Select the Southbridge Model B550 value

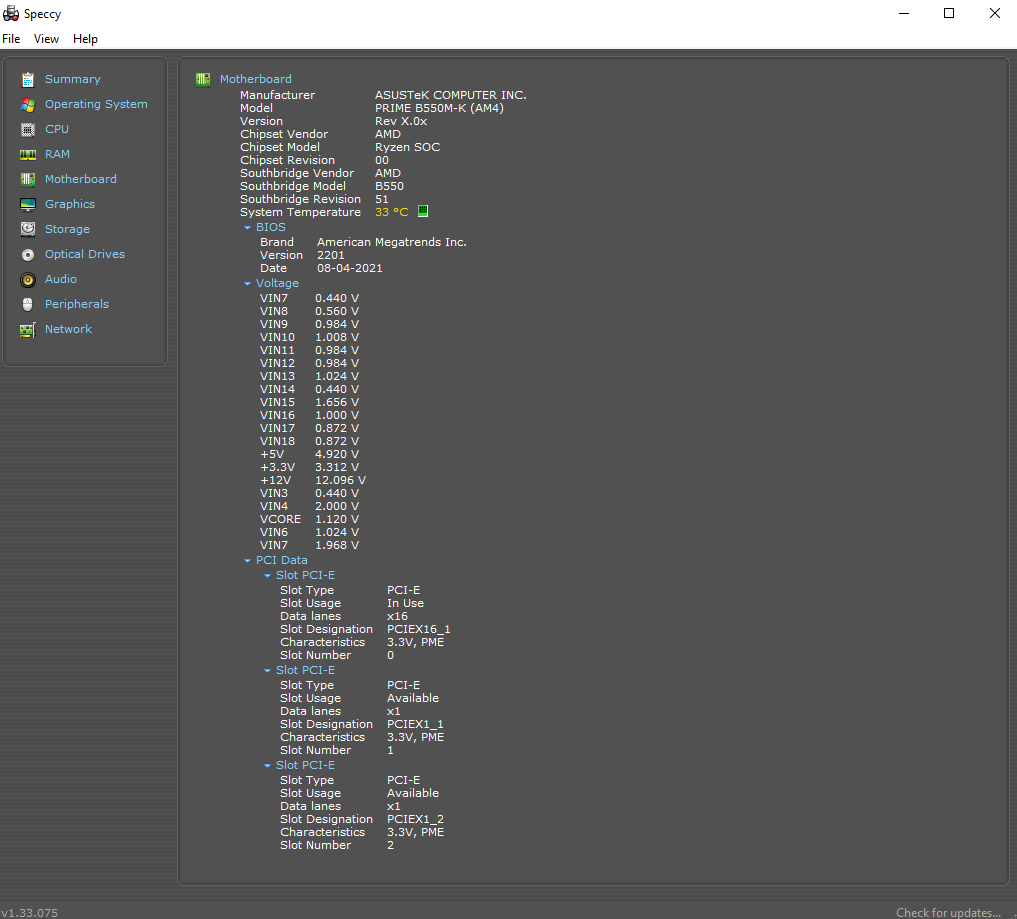tap(389, 186)
